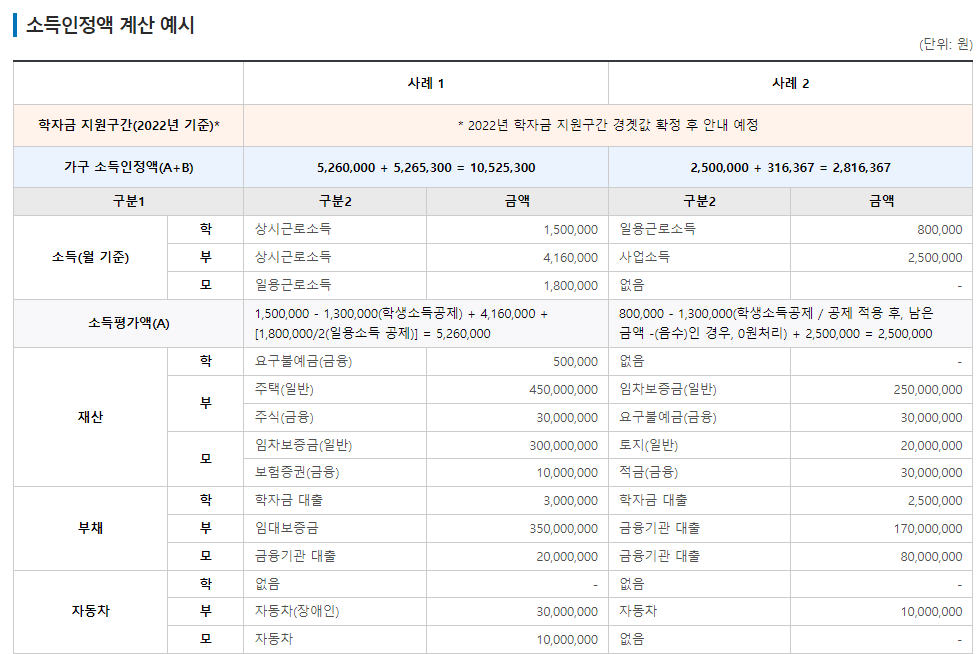Click the '사례 1' column header
979x654 pixels.
point(426,83)
